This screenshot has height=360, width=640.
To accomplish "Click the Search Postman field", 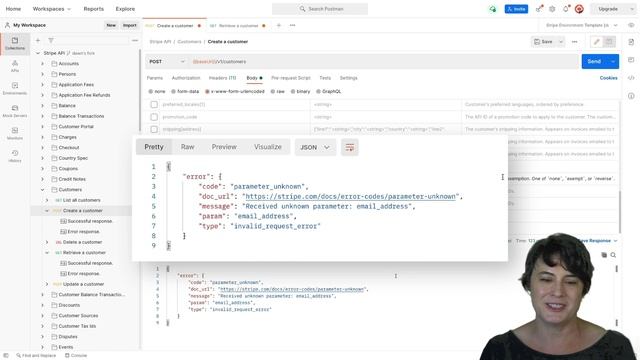I will point(320,9).
